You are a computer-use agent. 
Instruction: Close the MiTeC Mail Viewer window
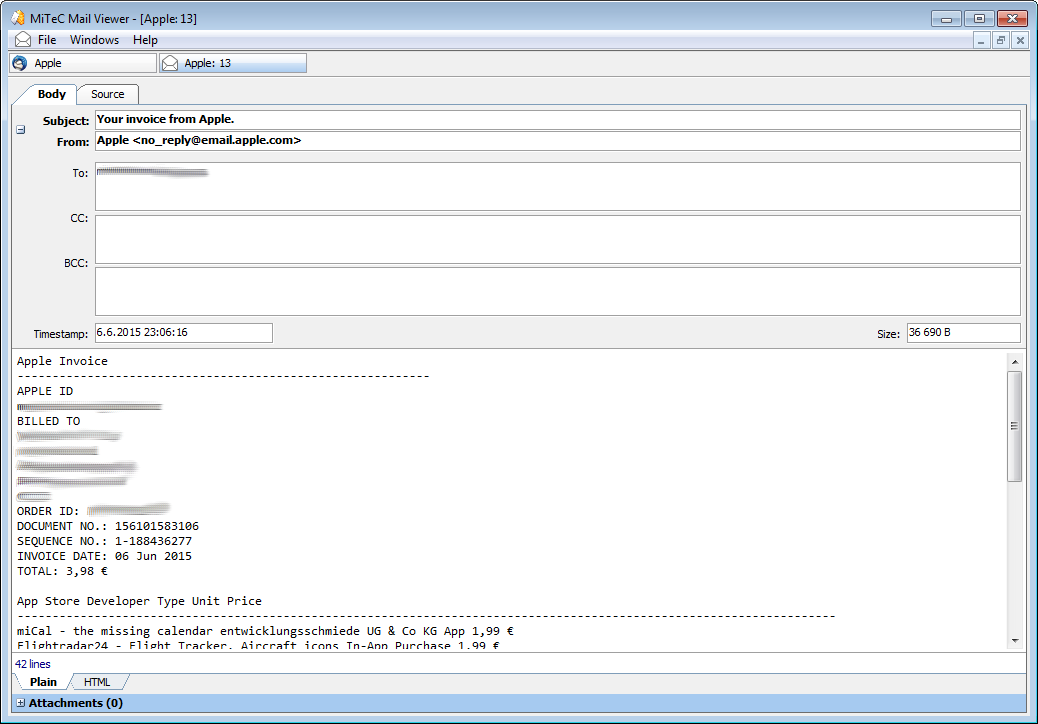pos(1012,19)
